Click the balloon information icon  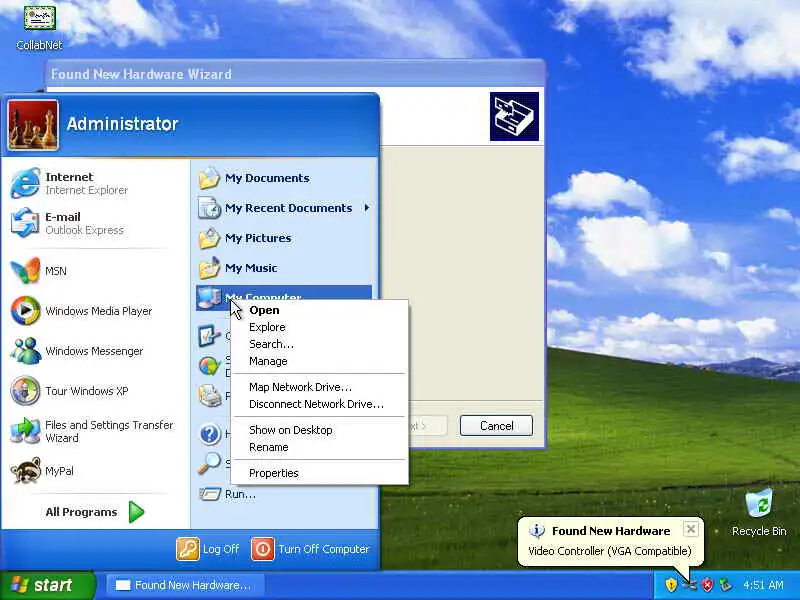(x=537, y=531)
